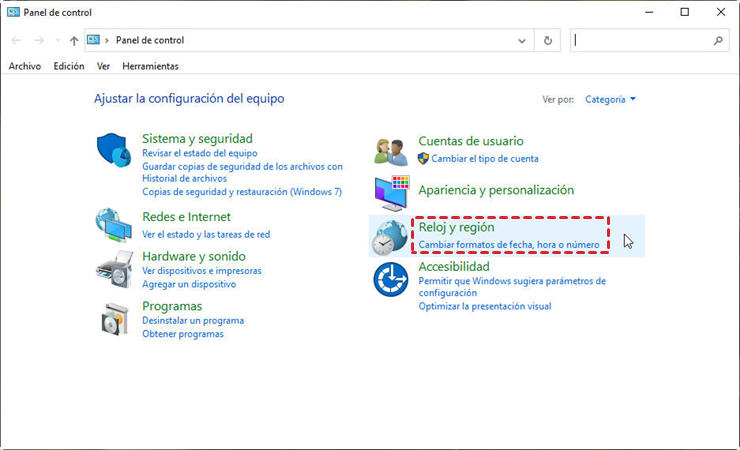Open the Ver menu
The height and width of the screenshot is (450, 740).
tap(103, 67)
